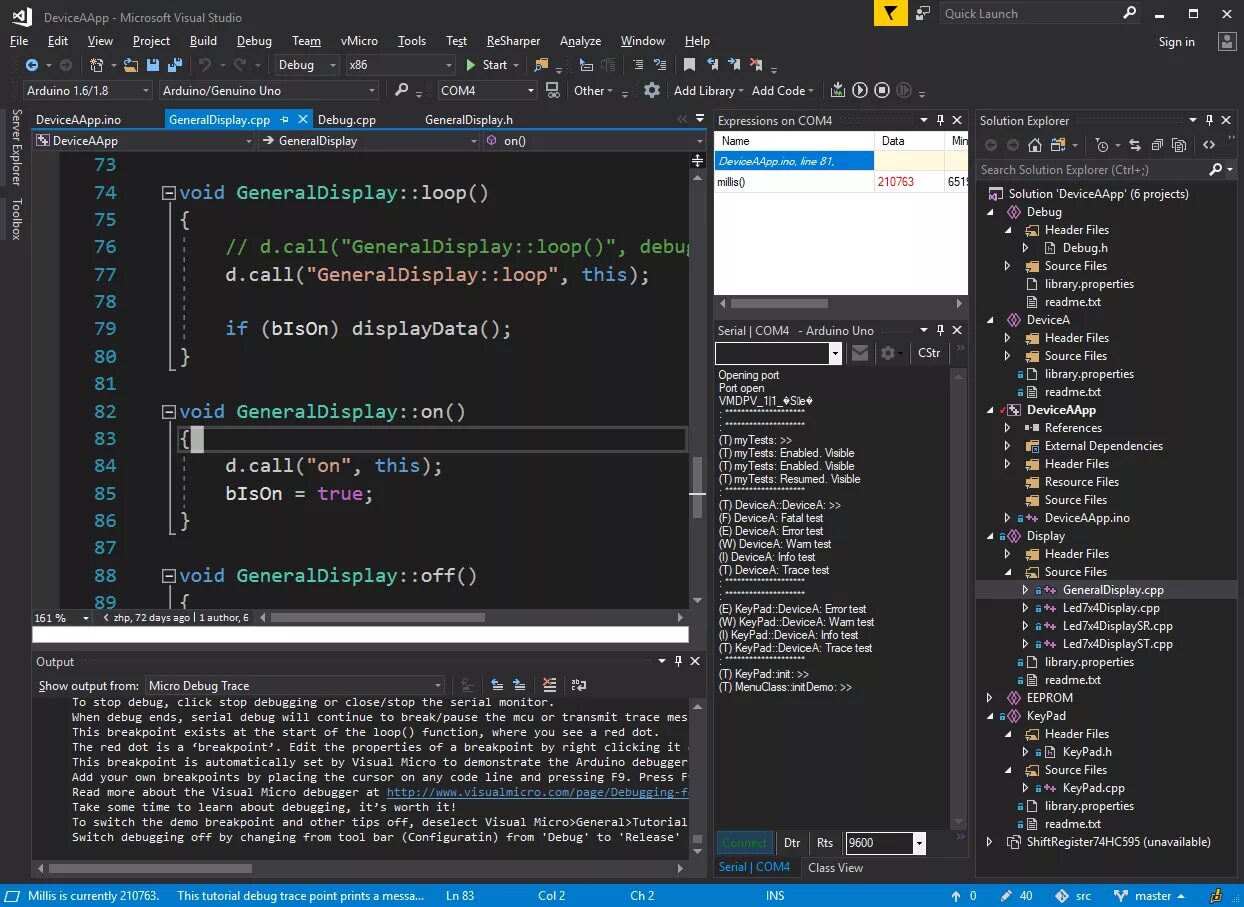Collapse the GeneralDisplay::loop() code block
Screen dimensions: 1244x907
tap(170, 193)
